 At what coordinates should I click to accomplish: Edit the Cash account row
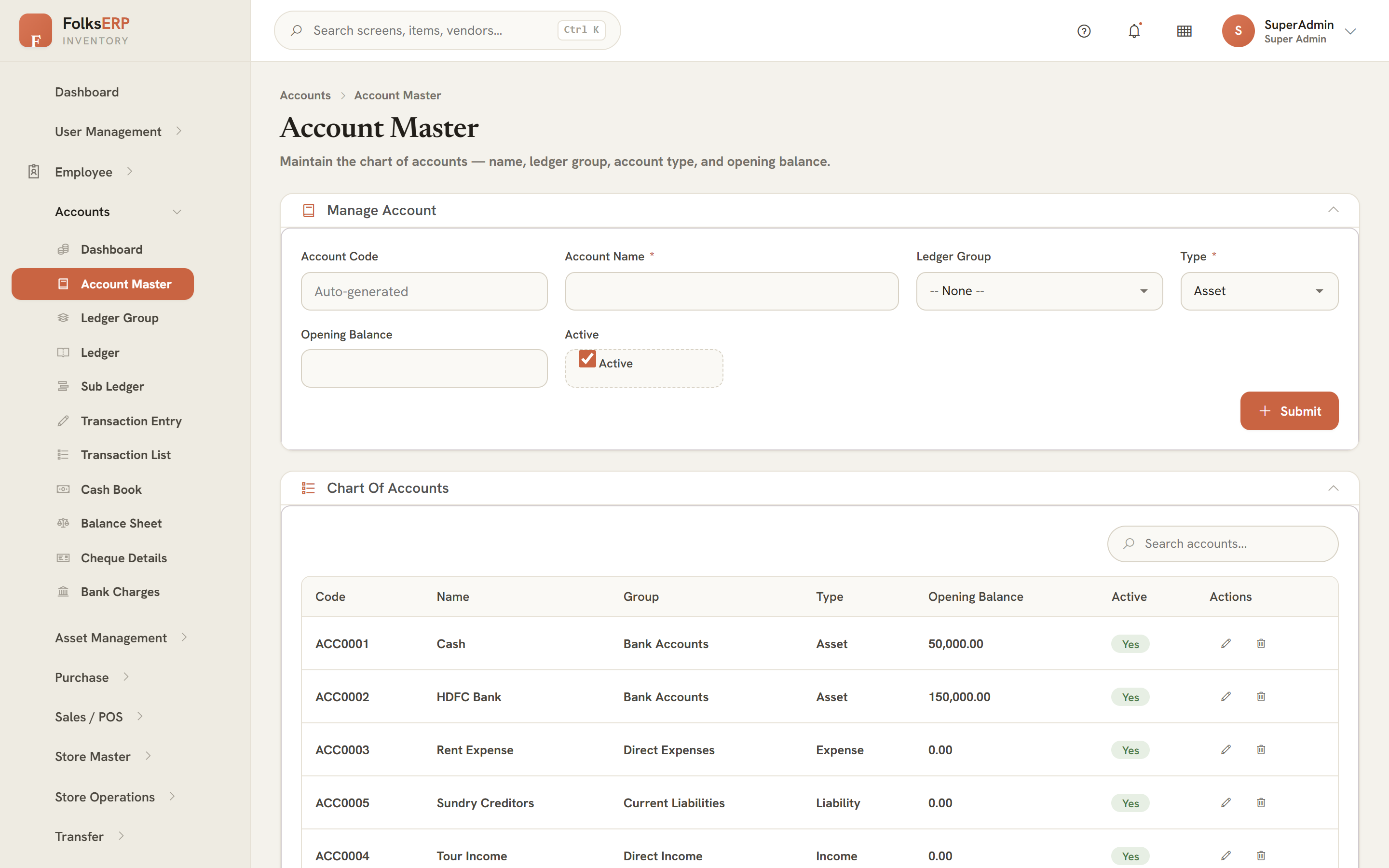click(1226, 644)
